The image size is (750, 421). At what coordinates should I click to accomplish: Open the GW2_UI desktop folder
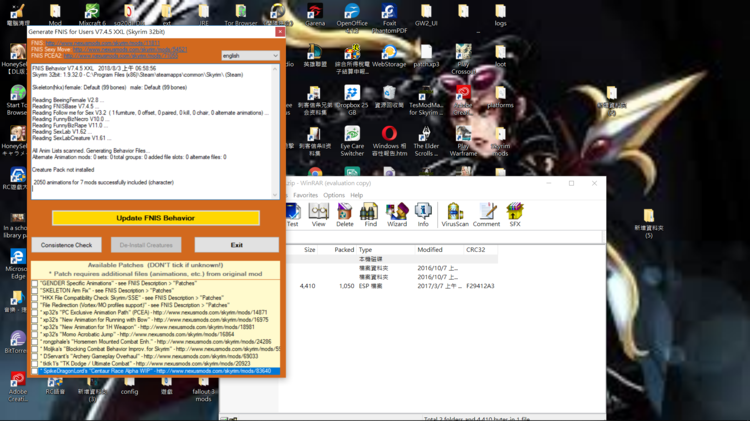[x=426, y=14]
